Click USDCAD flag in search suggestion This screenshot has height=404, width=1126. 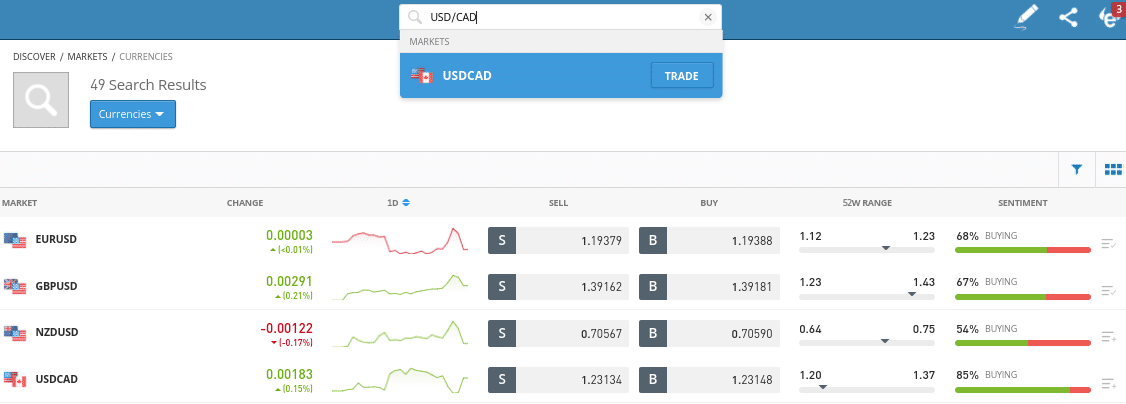coord(422,75)
